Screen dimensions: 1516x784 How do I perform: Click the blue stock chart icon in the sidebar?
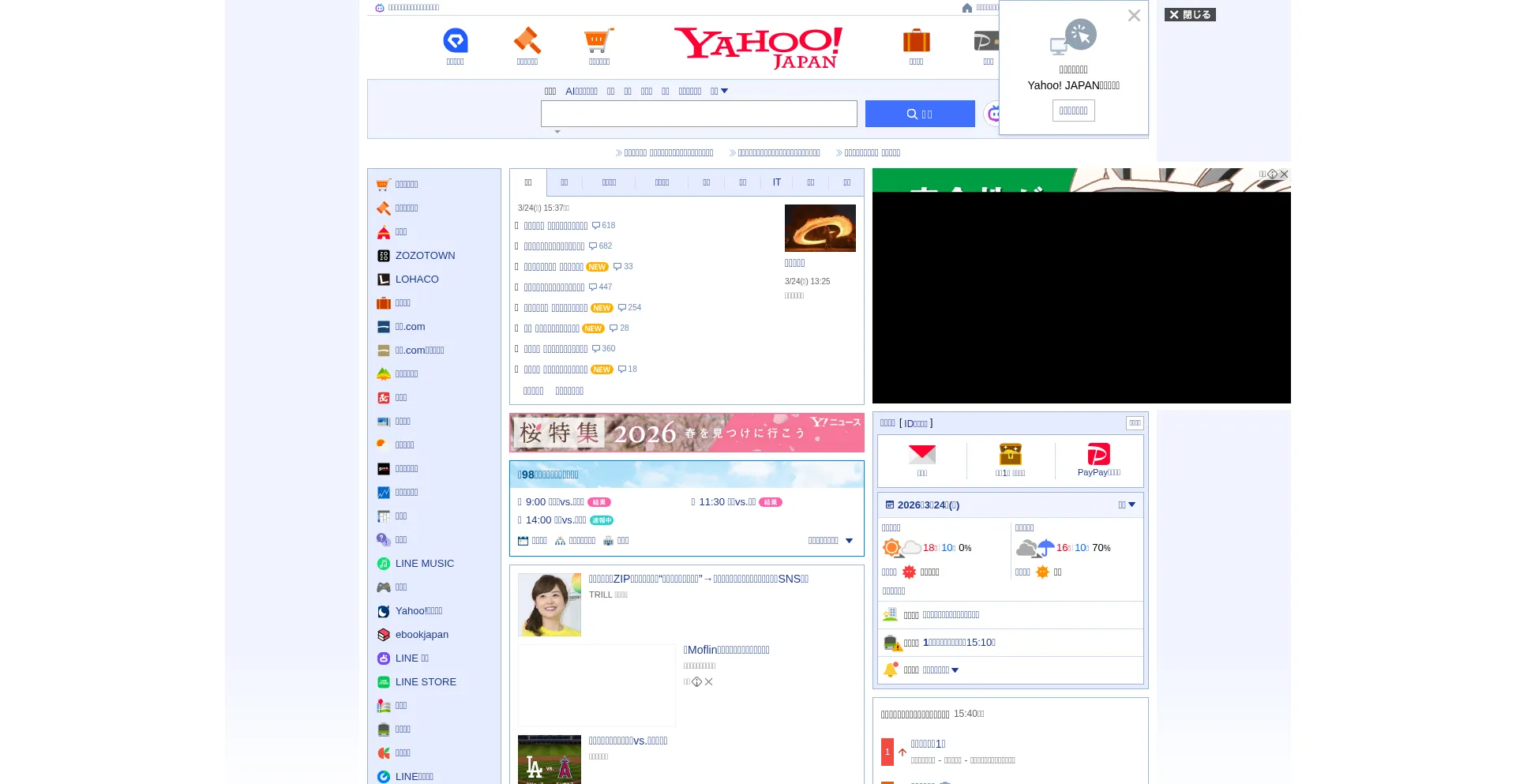384,493
